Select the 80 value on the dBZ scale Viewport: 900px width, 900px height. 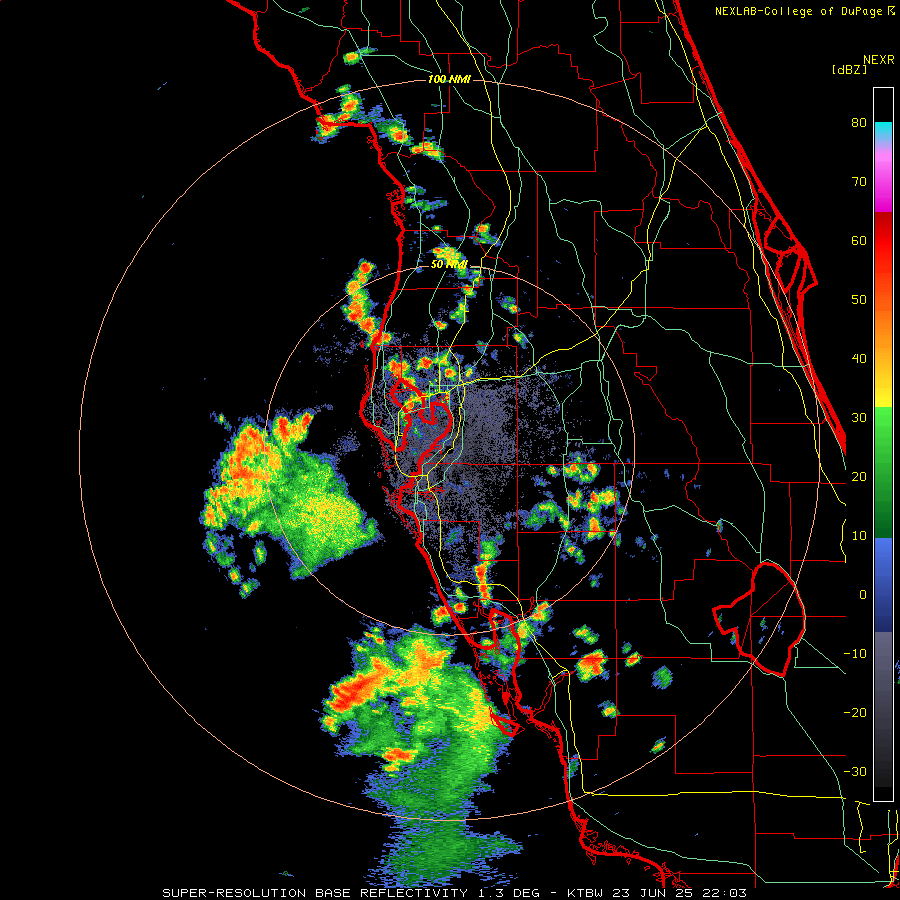click(859, 122)
